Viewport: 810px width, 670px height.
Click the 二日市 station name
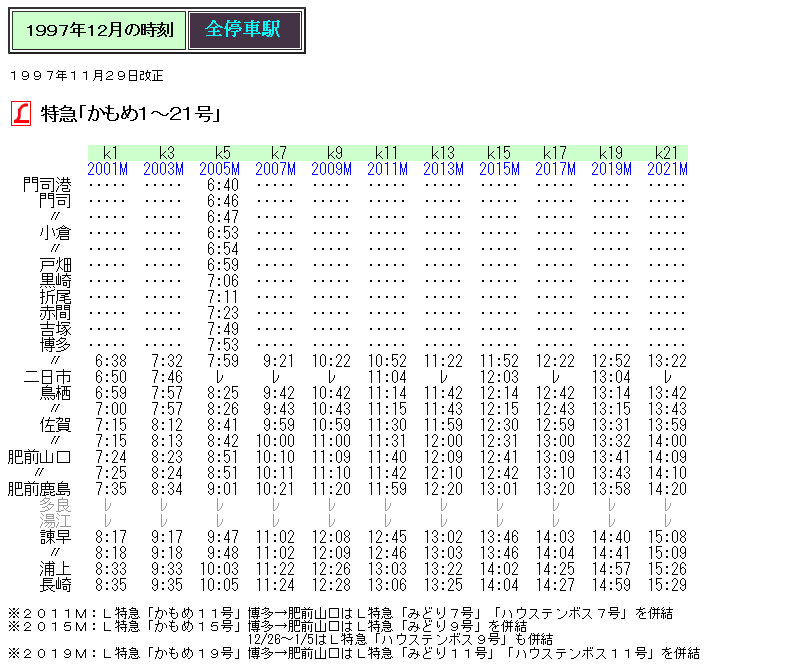pos(47,377)
